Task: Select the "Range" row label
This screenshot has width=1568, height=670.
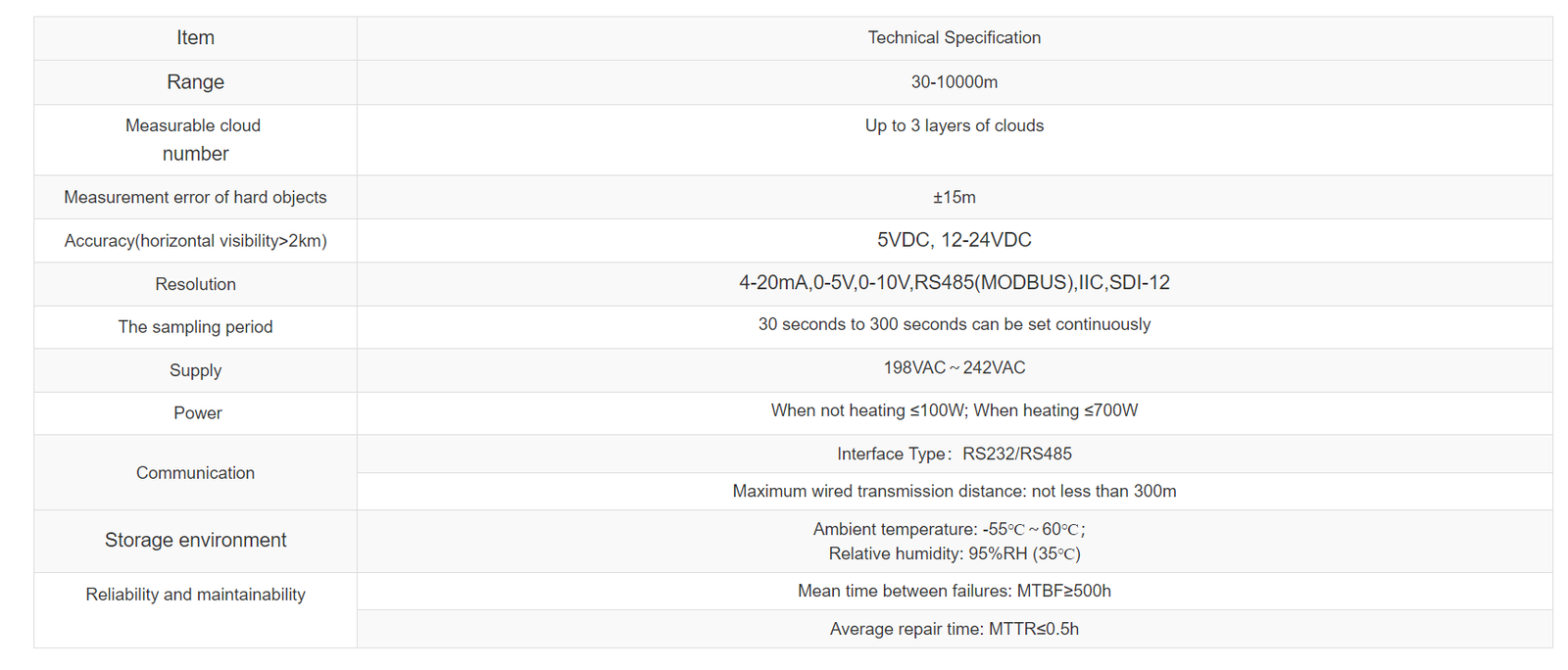Action: [x=195, y=82]
